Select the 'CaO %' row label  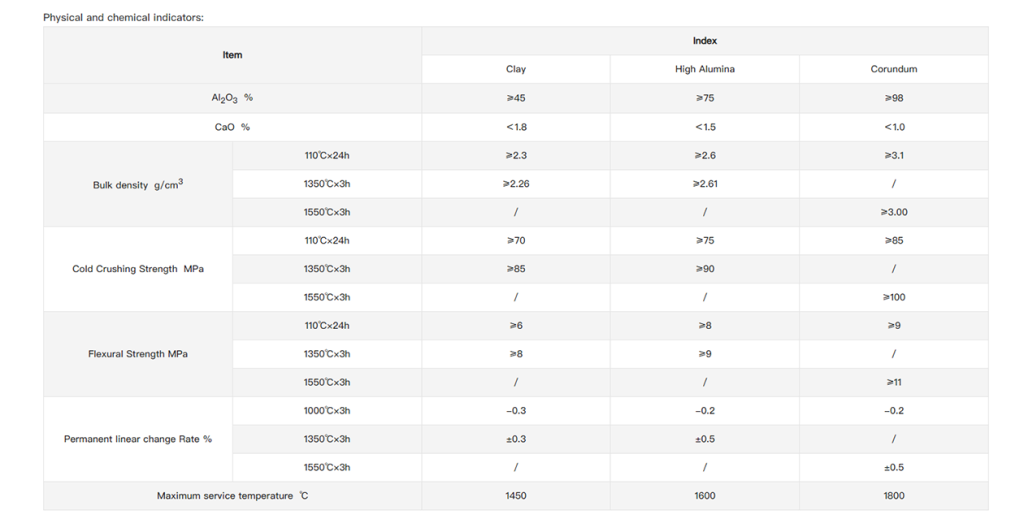point(232,127)
